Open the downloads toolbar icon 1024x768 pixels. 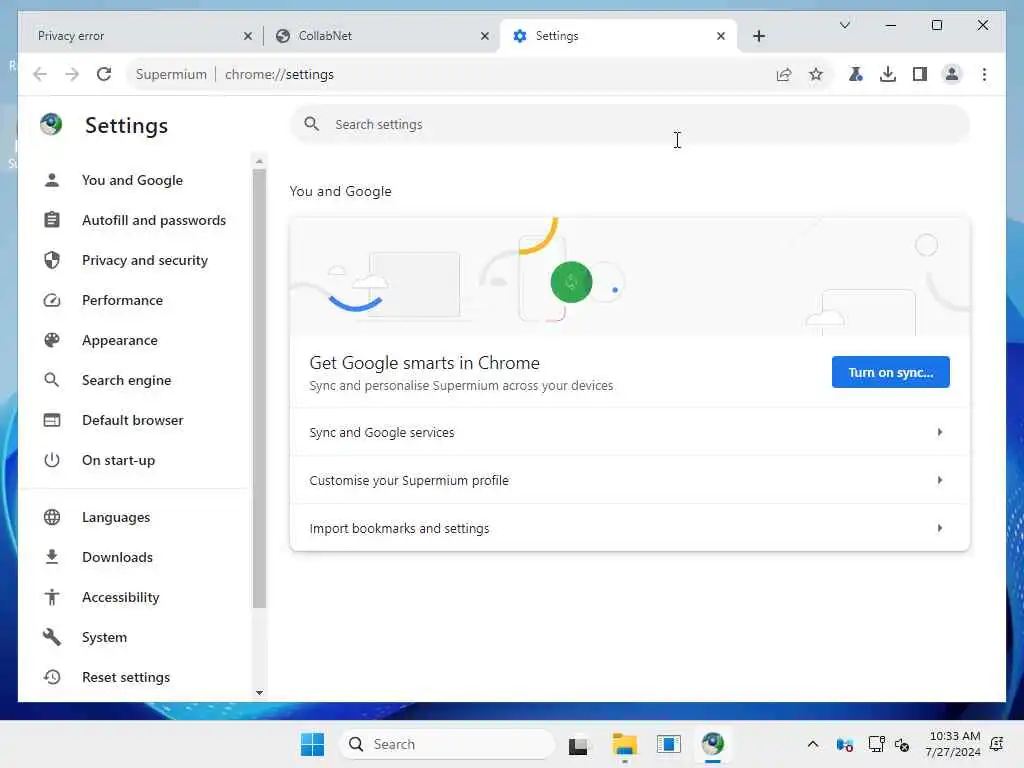(x=888, y=74)
